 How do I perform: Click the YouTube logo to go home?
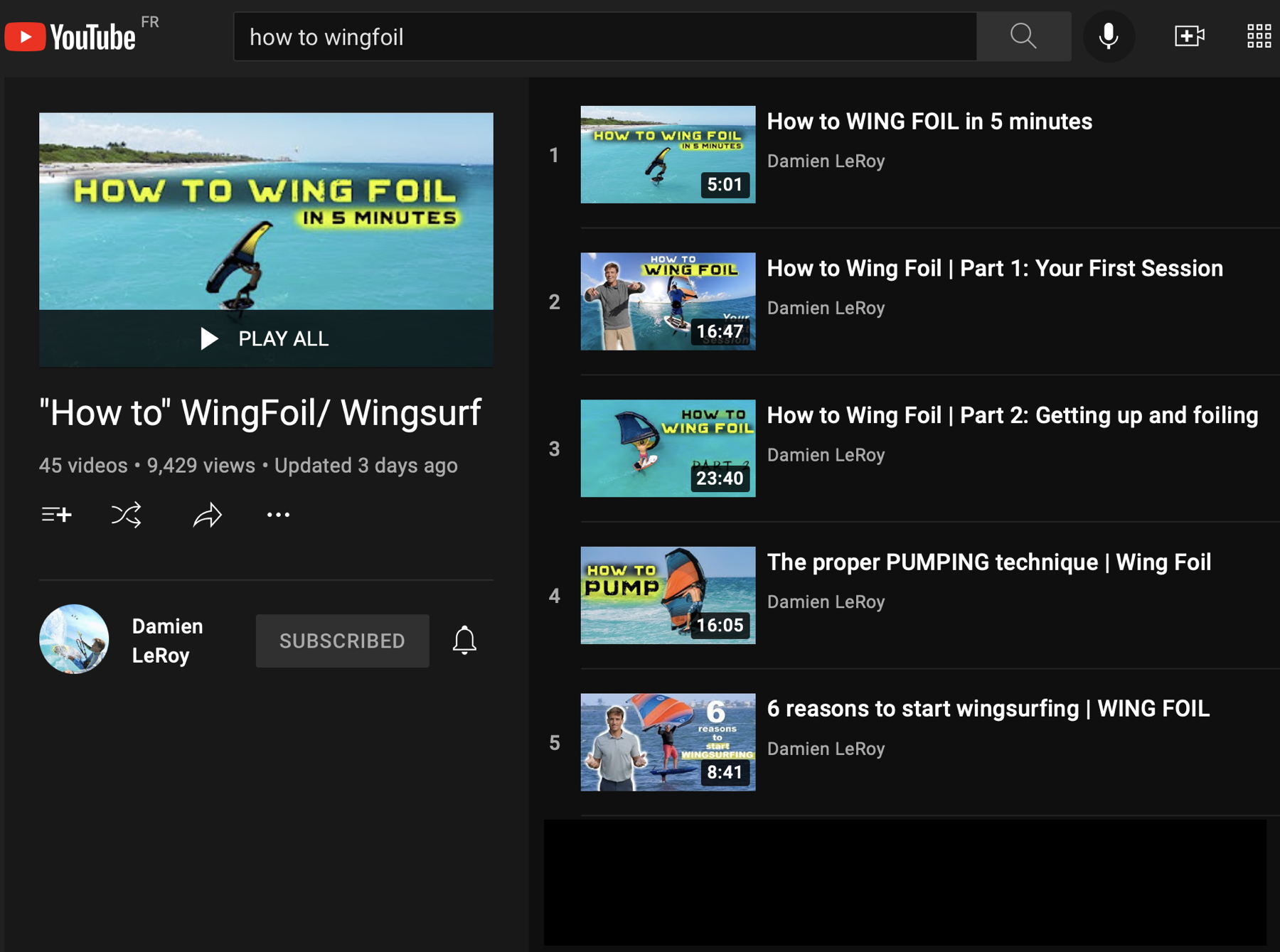click(x=70, y=37)
